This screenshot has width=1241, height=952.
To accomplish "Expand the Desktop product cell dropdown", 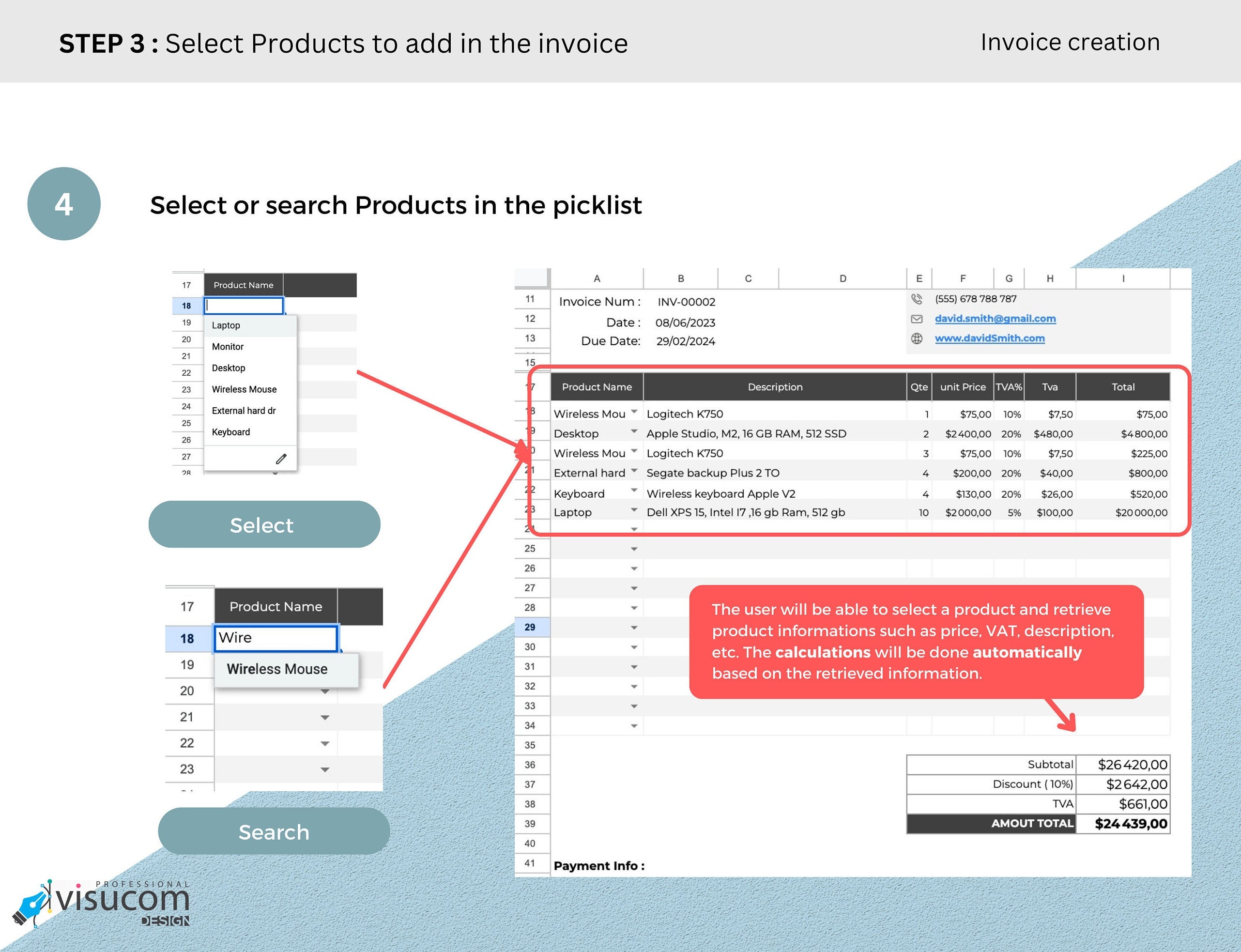I will point(635,432).
